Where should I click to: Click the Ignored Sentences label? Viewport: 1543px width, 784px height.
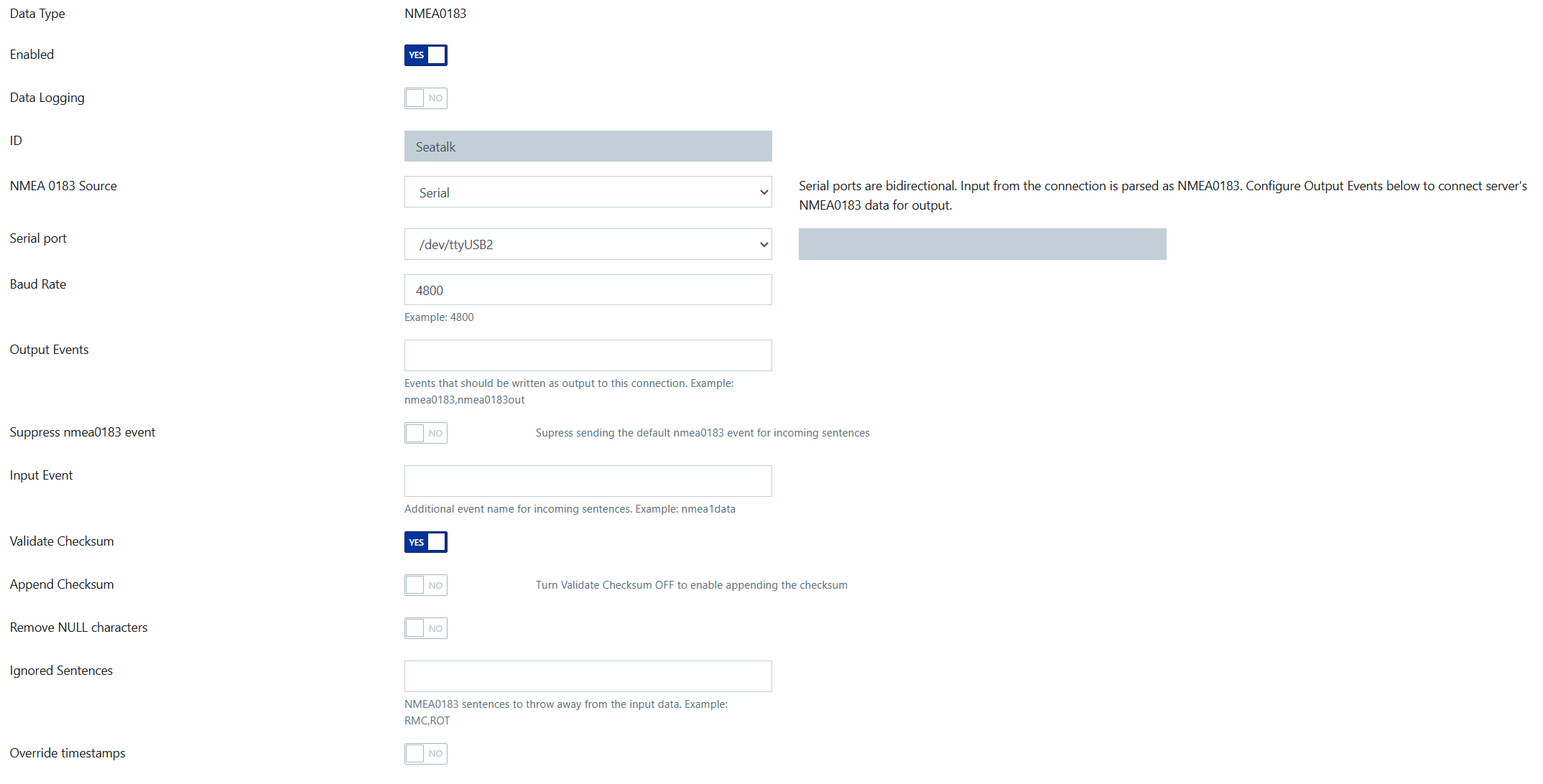pyautogui.click(x=61, y=671)
